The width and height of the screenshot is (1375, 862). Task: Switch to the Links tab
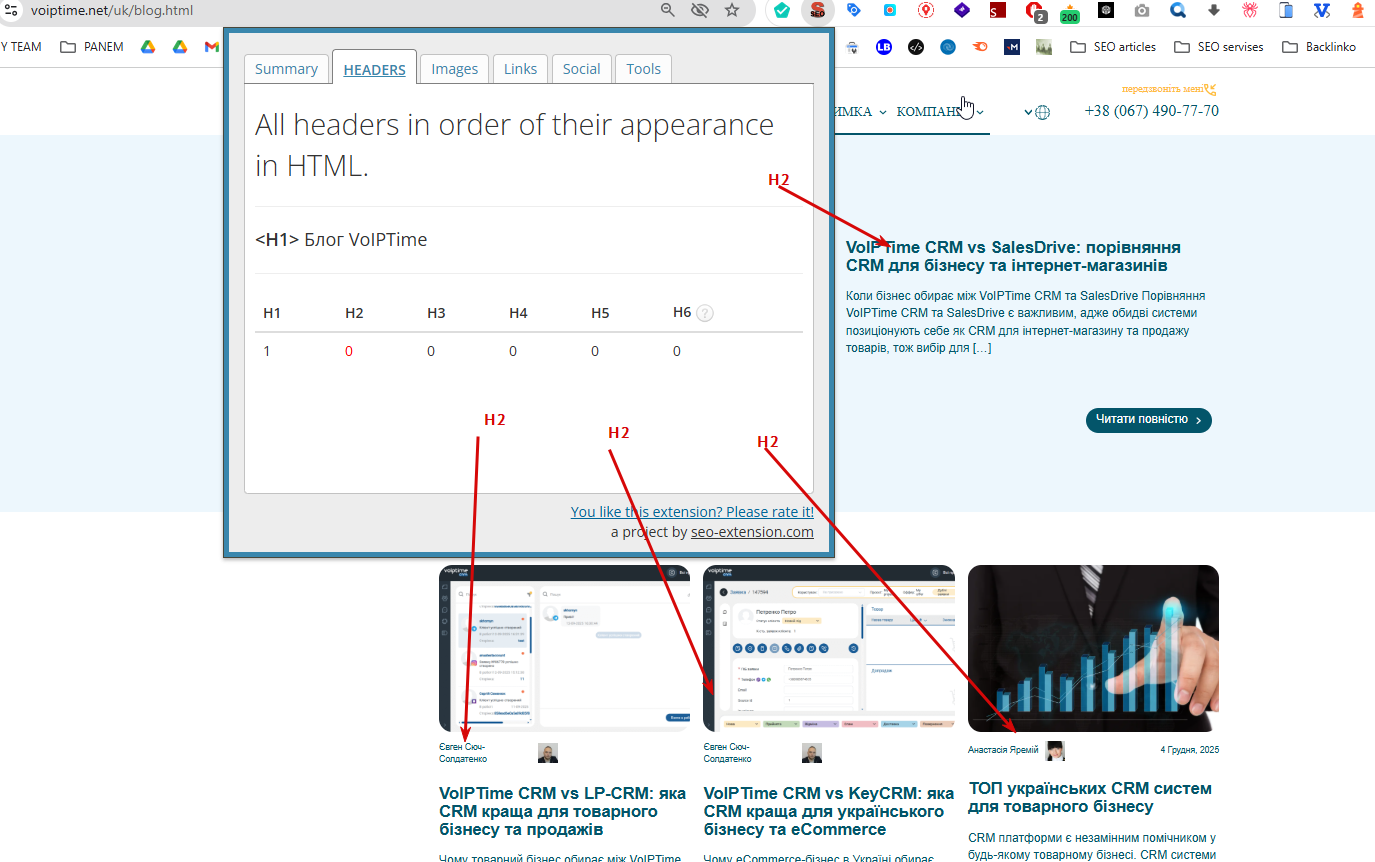pyautogui.click(x=520, y=69)
